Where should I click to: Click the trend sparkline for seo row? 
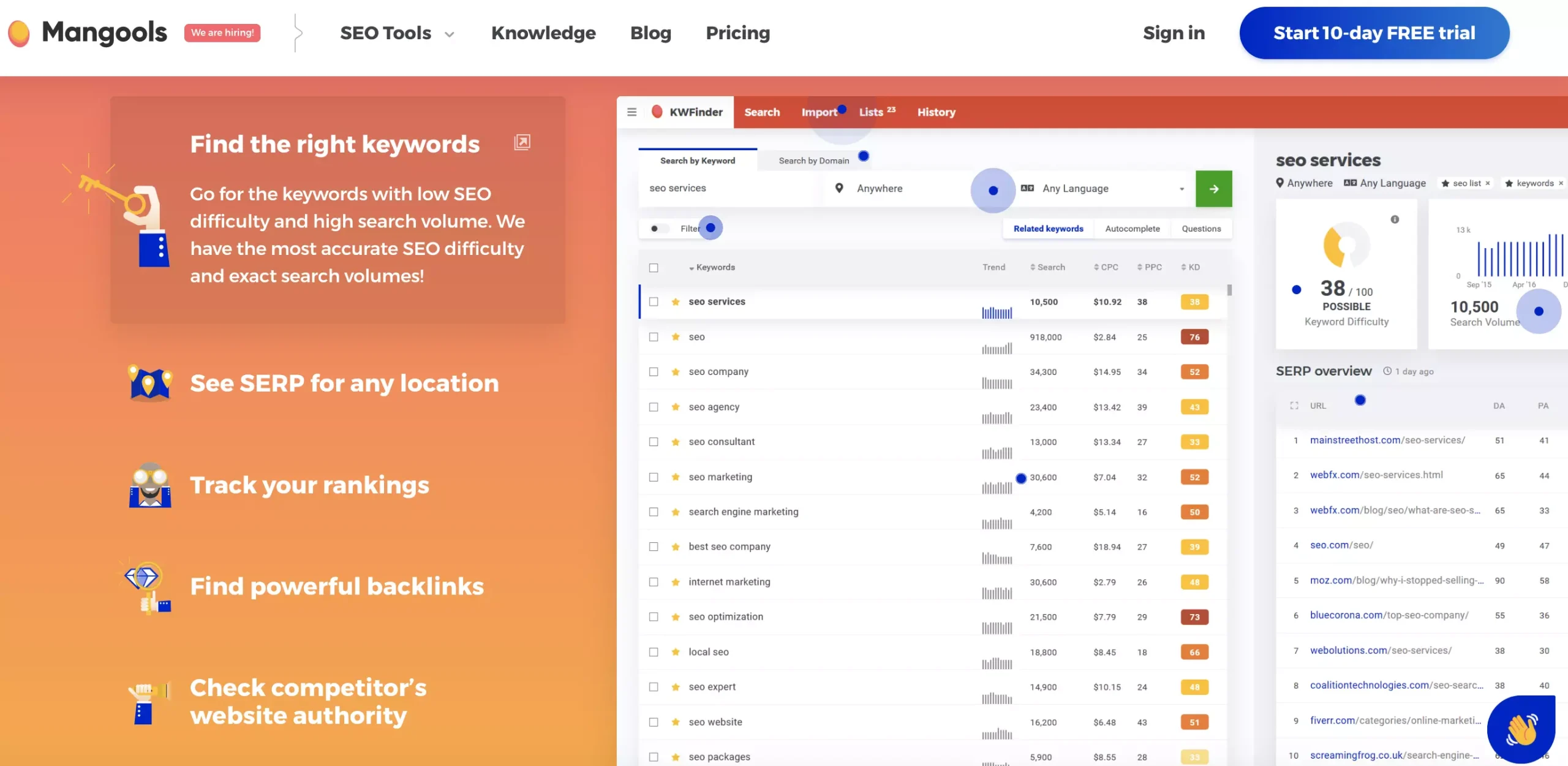point(997,348)
